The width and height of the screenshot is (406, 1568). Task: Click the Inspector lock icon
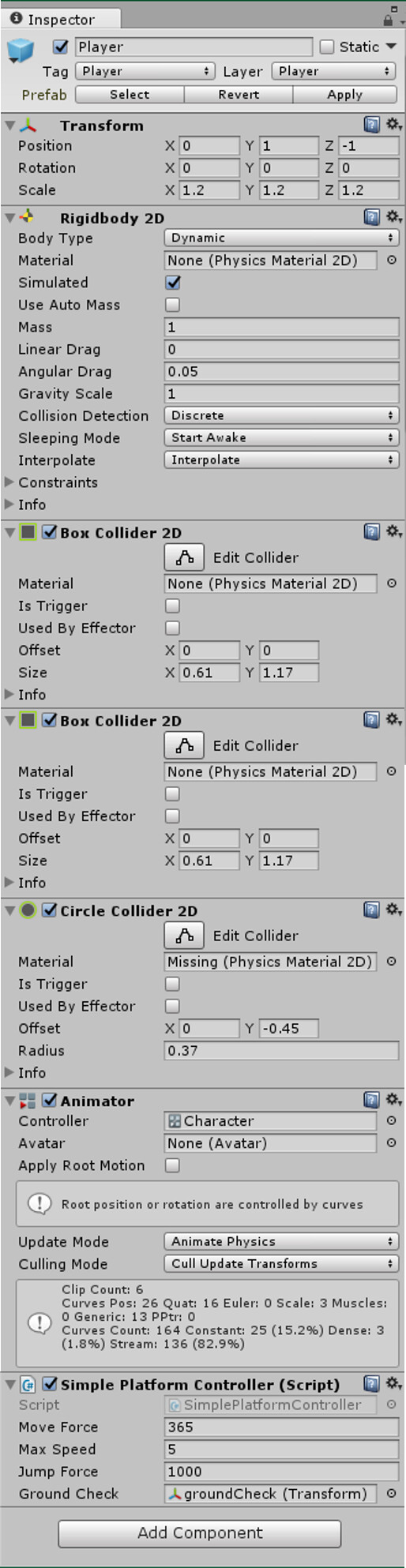[x=388, y=18]
